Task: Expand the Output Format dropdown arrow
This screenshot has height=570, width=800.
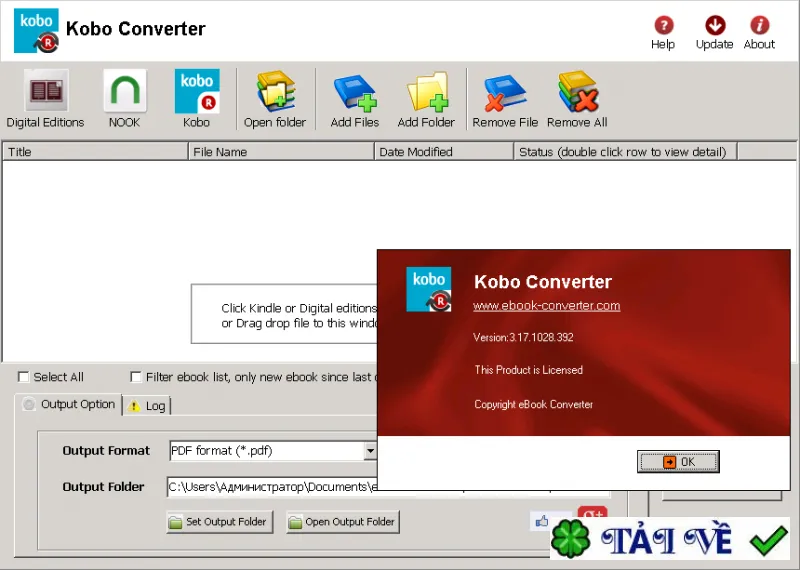Action: 370,451
